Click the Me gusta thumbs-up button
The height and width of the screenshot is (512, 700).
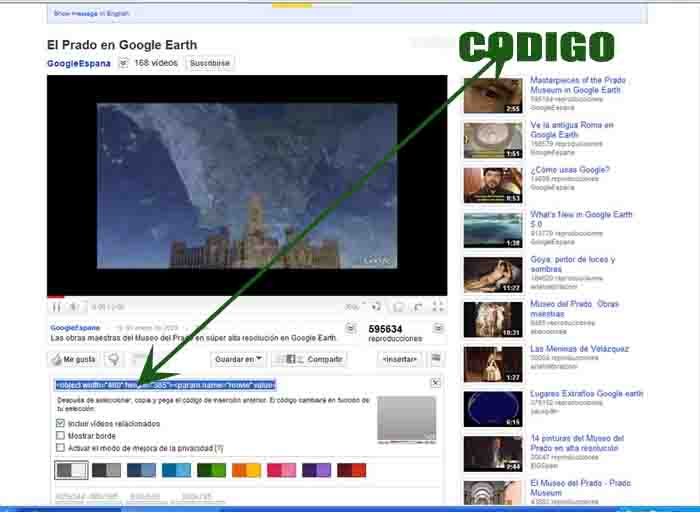point(74,359)
